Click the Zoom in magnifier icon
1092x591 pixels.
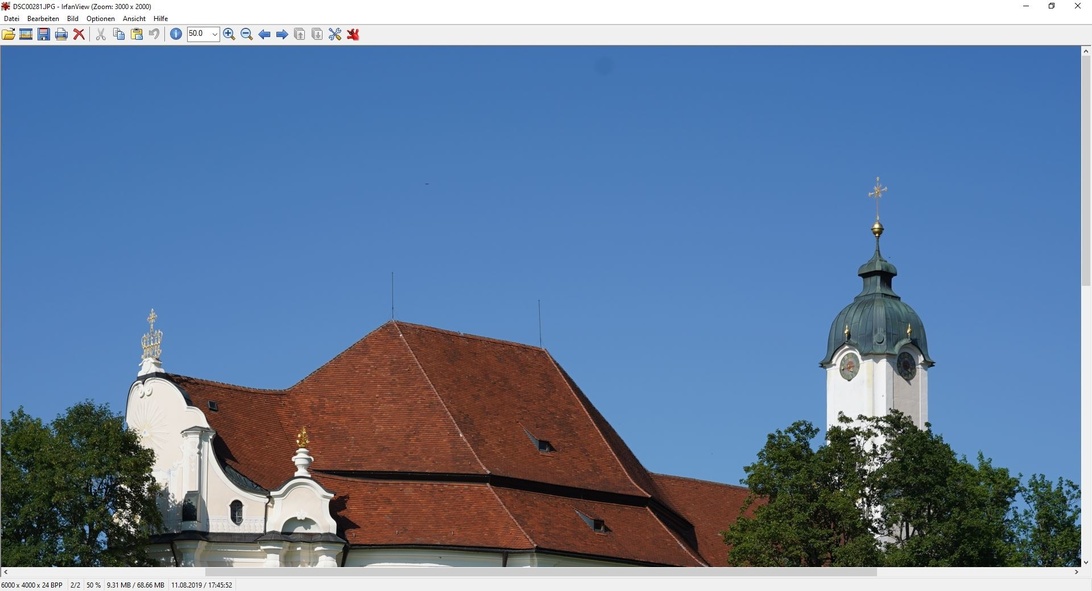229,34
